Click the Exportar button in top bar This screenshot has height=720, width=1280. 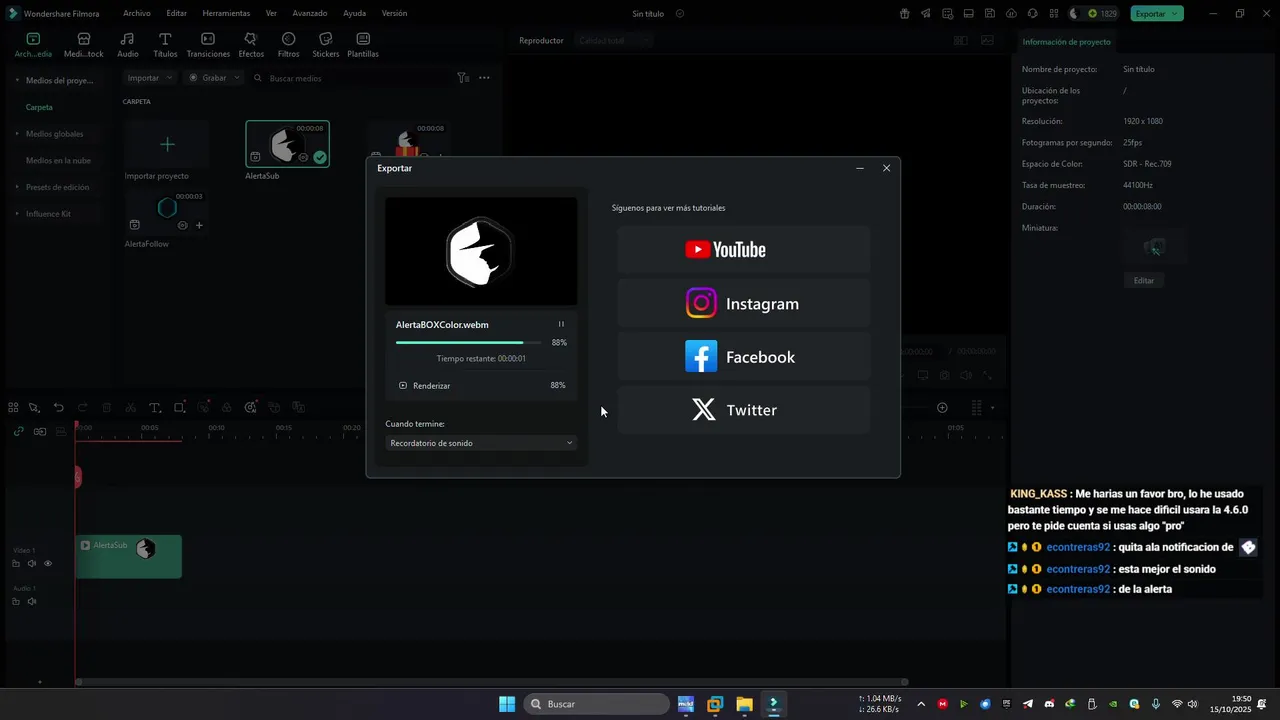pos(1157,13)
